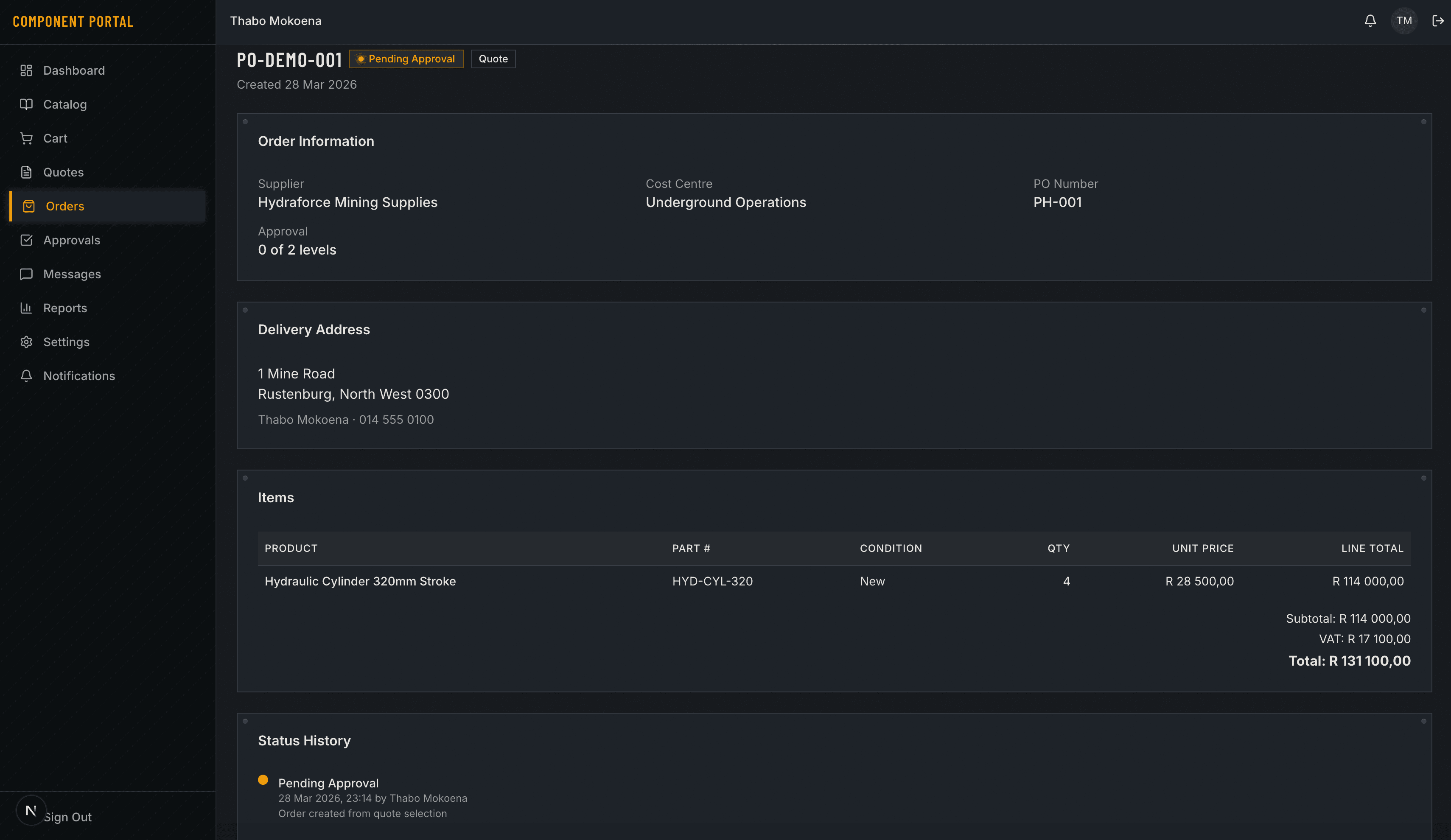Select the Catalog book icon
Image resolution: width=1451 pixels, height=840 pixels.
(26, 104)
